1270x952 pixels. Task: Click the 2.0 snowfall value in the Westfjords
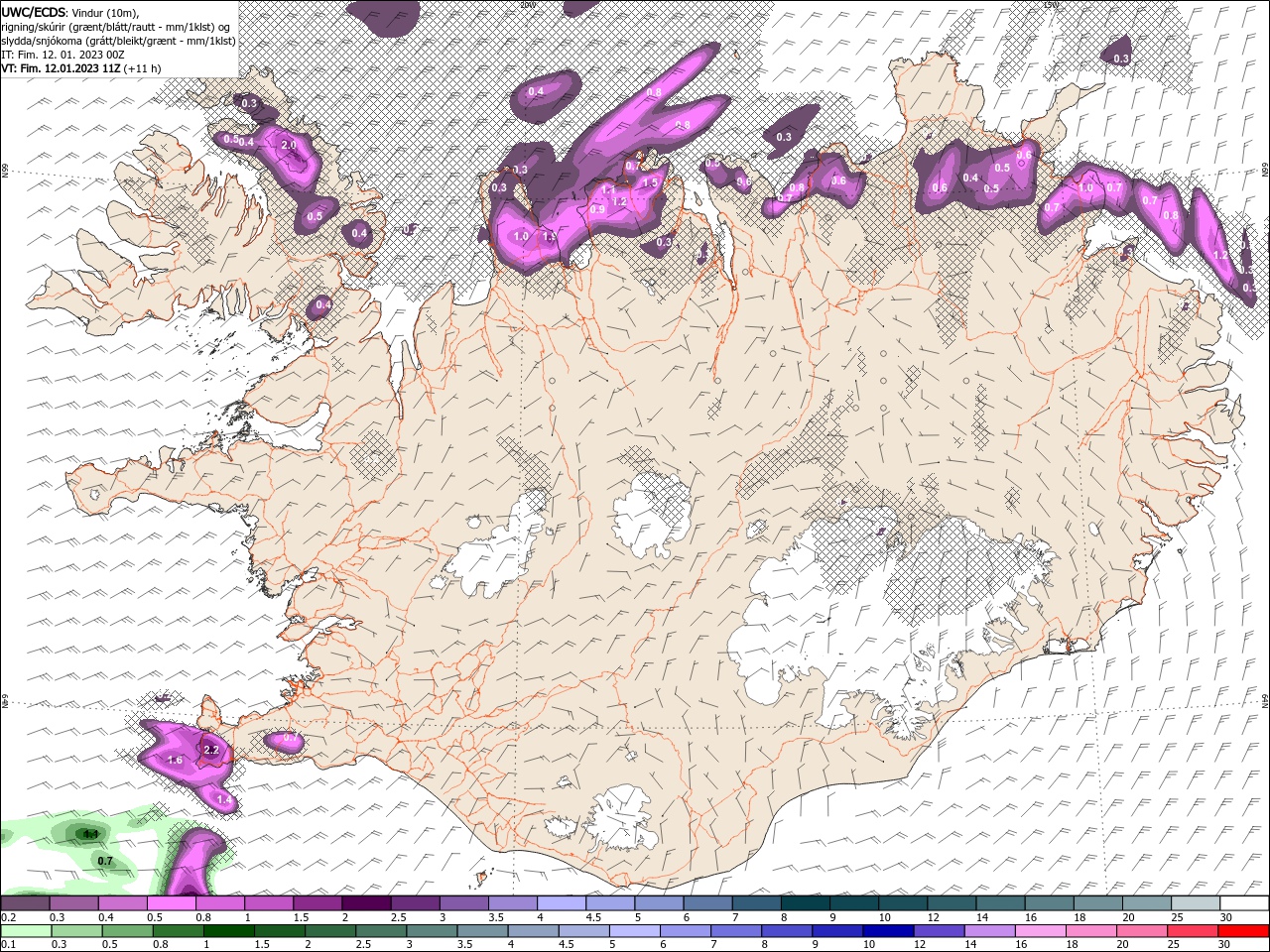(289, 145)
